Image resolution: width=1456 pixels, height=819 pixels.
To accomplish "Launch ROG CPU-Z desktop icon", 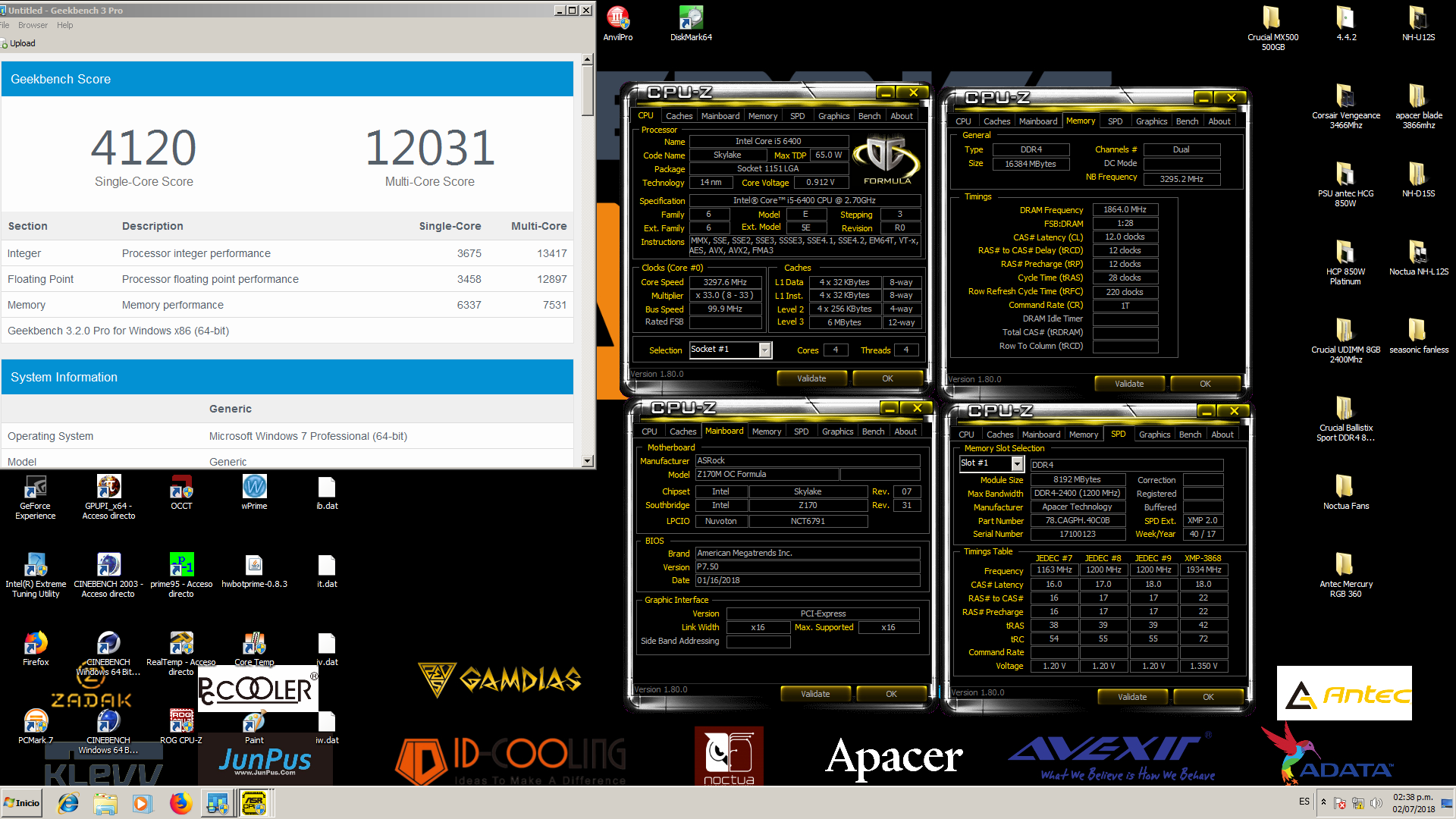I will coord(181,726).
